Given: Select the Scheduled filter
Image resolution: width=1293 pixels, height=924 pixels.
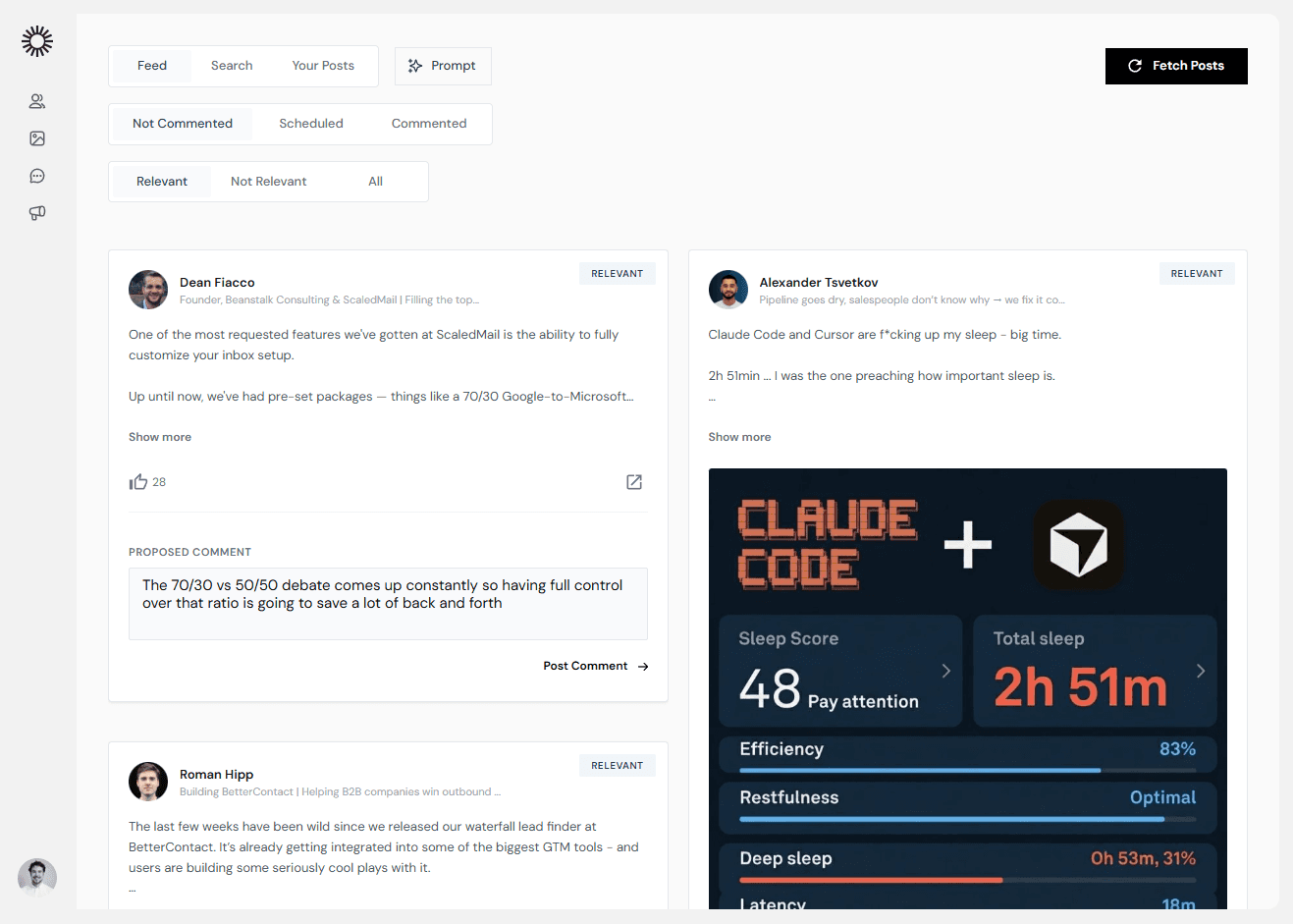Looking at the screenshot, I should point(311,124).
